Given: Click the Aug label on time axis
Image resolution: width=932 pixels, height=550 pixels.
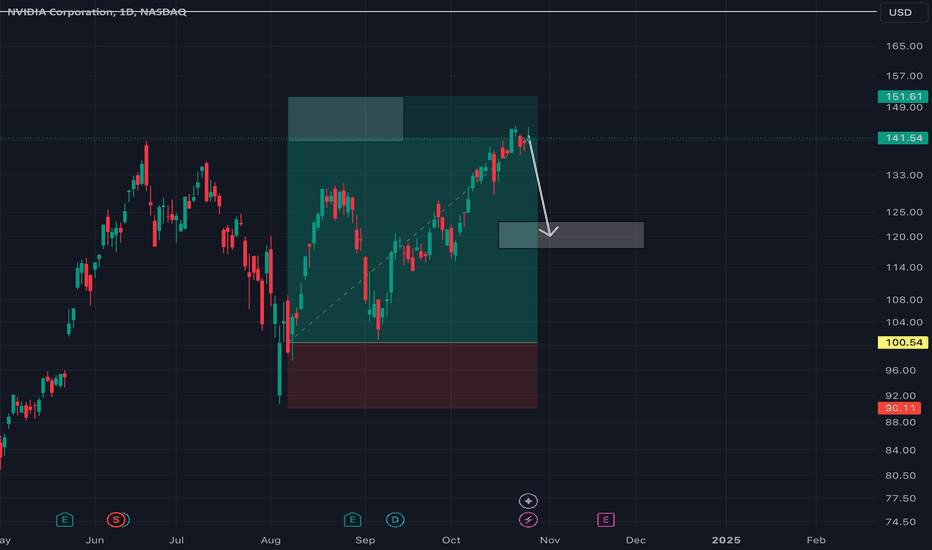Looking at the screenshot, I should coord(270,540).
